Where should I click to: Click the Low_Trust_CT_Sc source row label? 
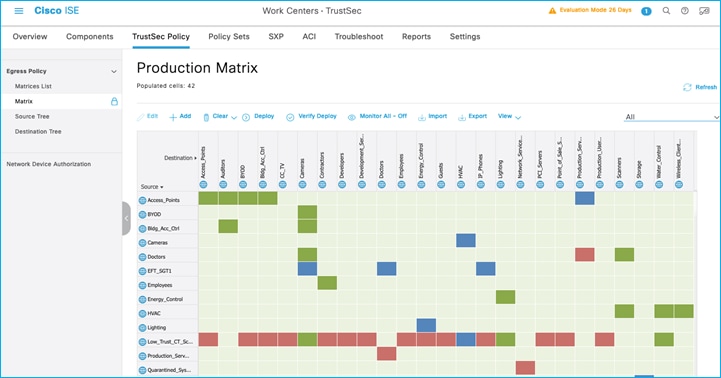(170, 342)
